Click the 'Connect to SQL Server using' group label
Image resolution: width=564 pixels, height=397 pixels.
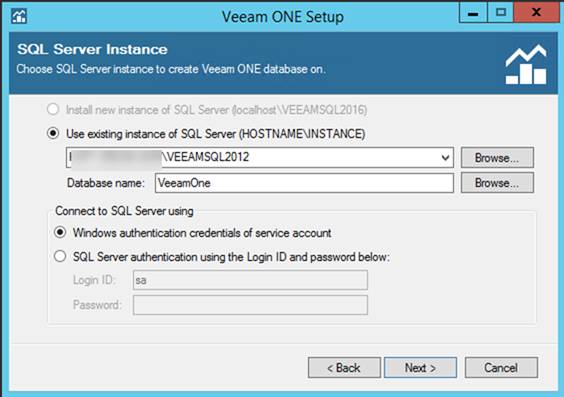pos(124,211)
